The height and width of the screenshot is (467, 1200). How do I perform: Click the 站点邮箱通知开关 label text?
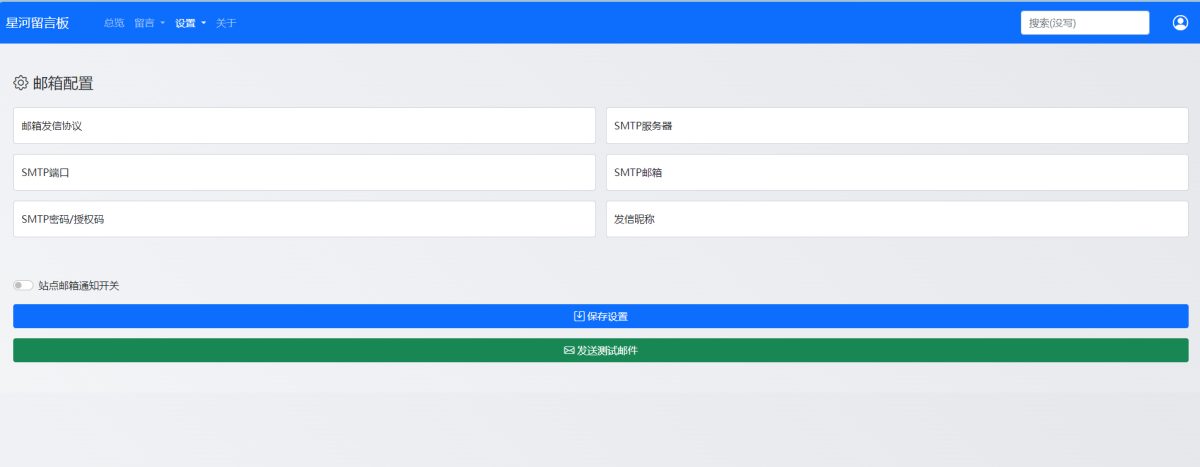pos(79,286)
